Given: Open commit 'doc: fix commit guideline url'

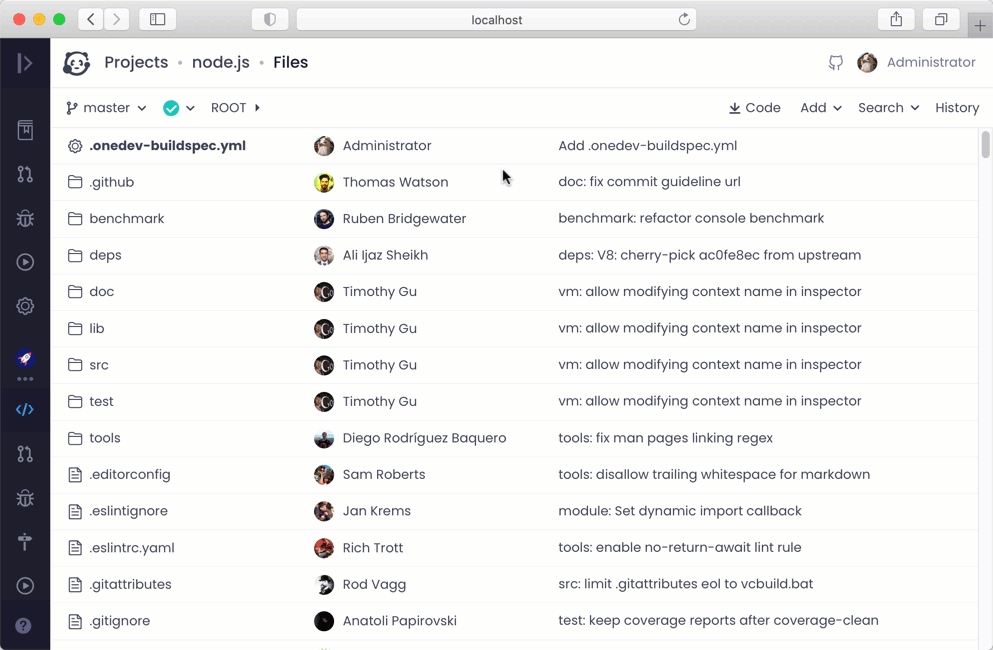Looking at the screenshot, I should (x=649, y=182).
